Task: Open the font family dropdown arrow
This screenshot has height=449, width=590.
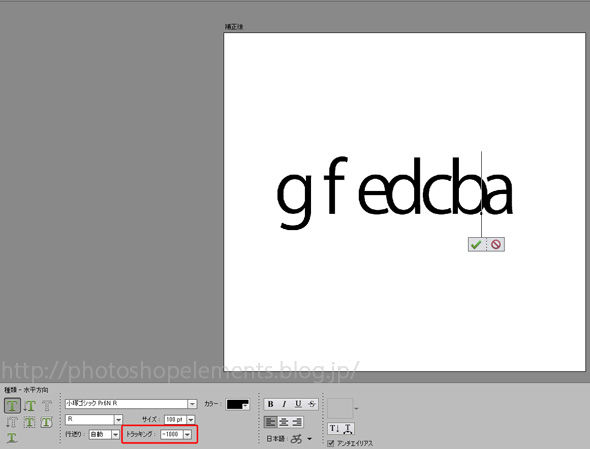Action: pos(192,404)
